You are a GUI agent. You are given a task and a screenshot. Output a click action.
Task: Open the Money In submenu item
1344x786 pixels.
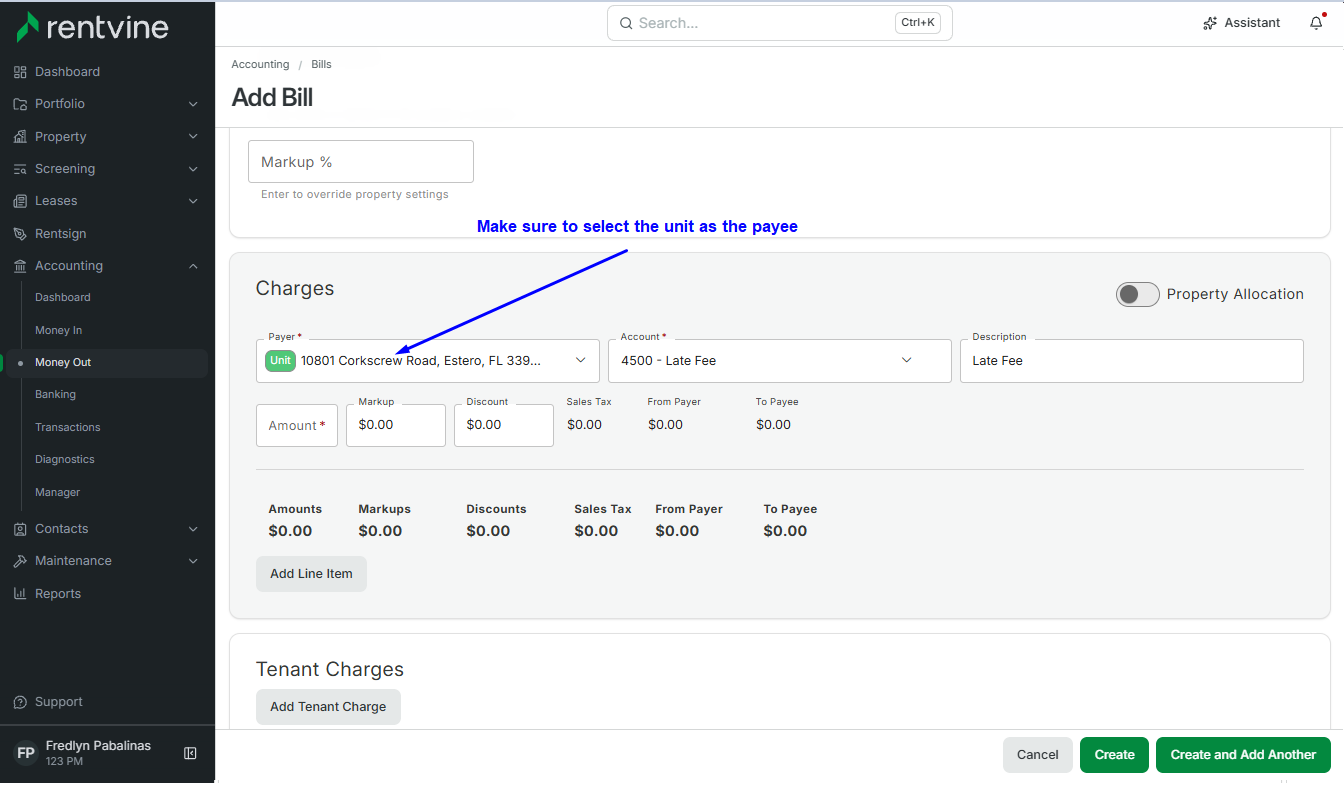point(59,330)
